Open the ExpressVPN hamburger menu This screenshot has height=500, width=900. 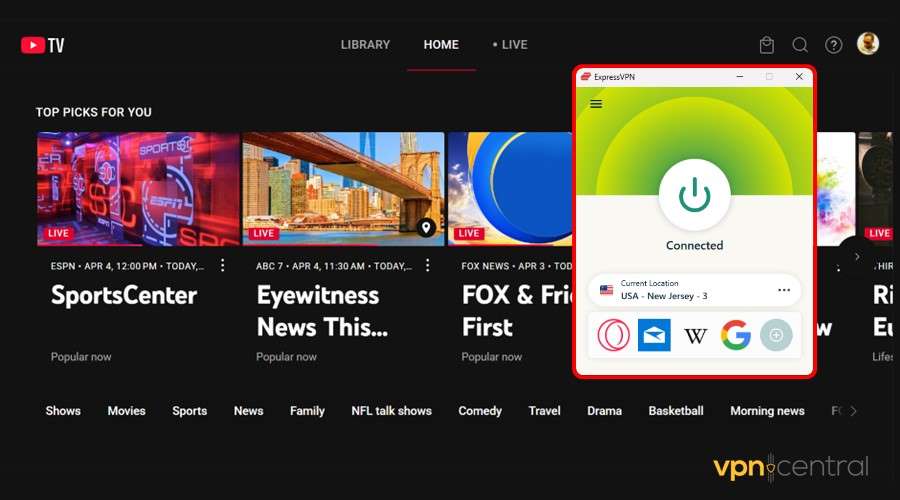click(x=596, y=104)
